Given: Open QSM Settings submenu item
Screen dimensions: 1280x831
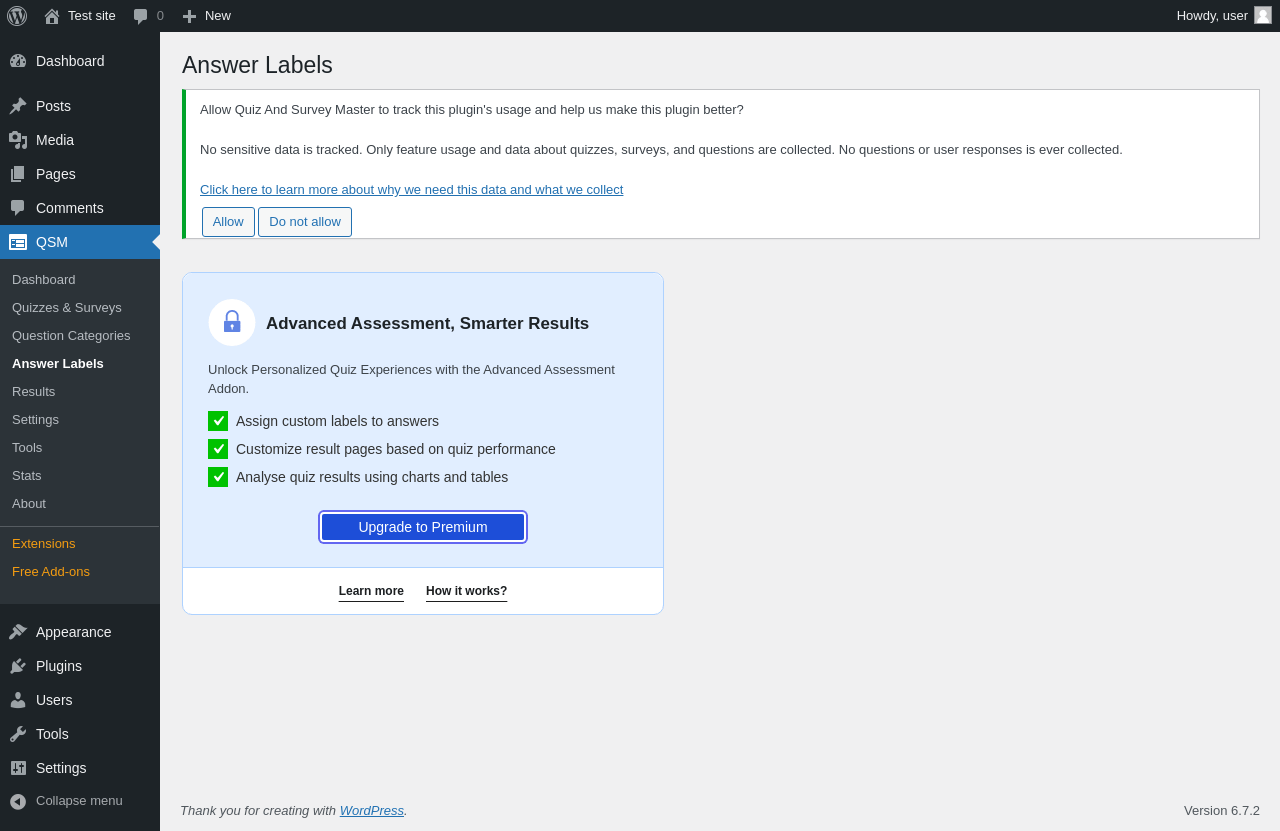Looking at the screenshot, I should click(x=80, y=420).
